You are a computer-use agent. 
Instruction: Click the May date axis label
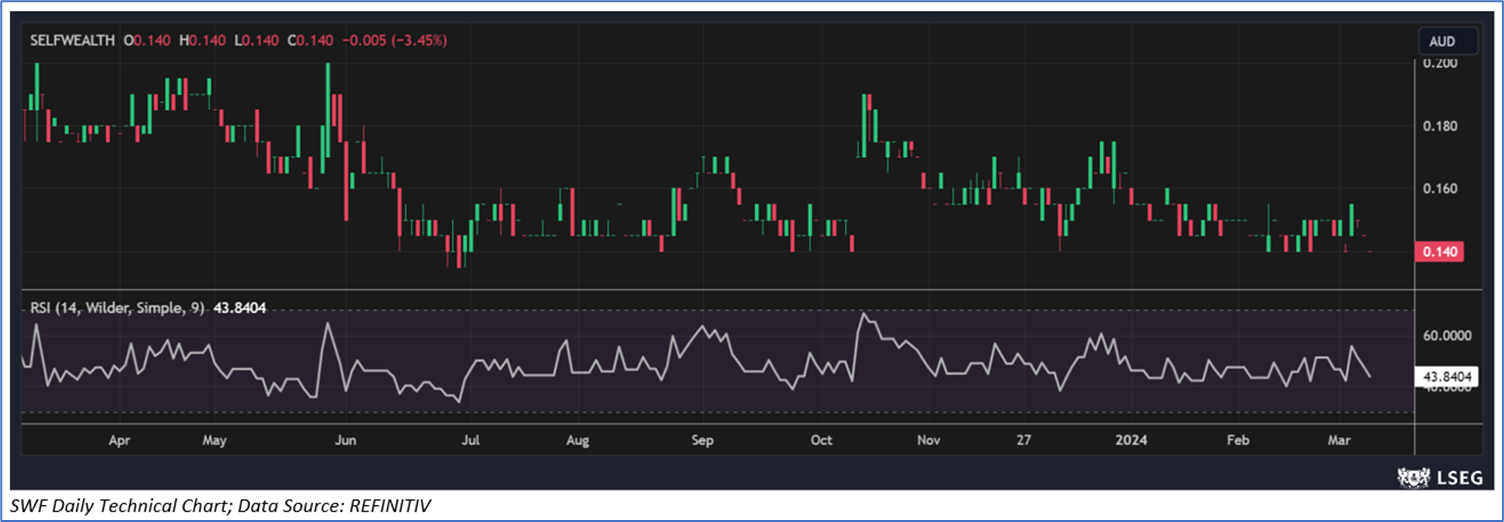tap(214, 440)
